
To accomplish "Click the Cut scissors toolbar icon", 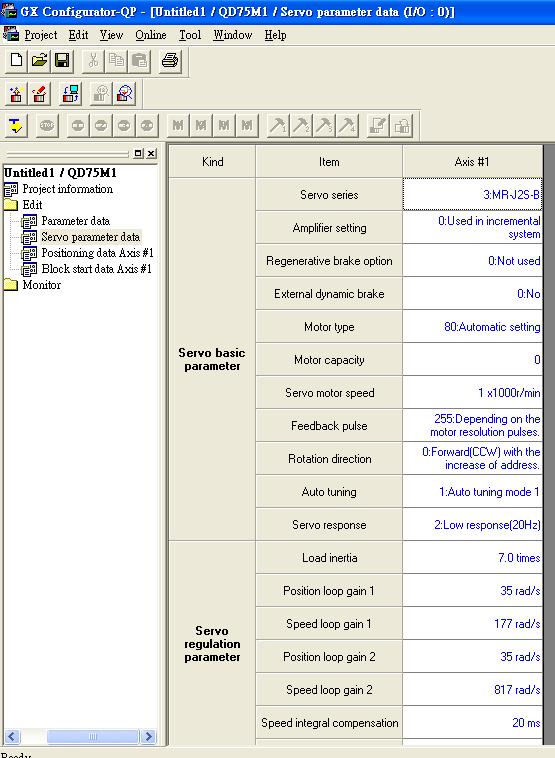I will [93, 61].
